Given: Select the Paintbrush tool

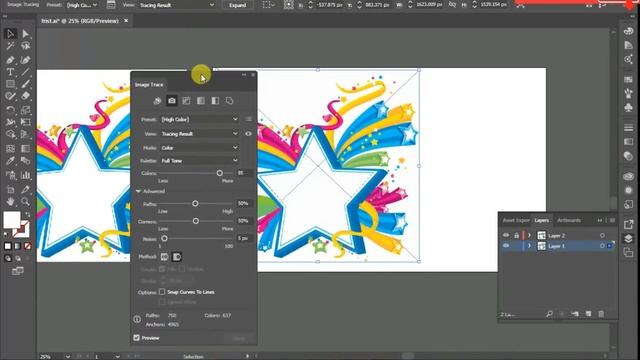Looking at the screenshot, I should (25, 84).
